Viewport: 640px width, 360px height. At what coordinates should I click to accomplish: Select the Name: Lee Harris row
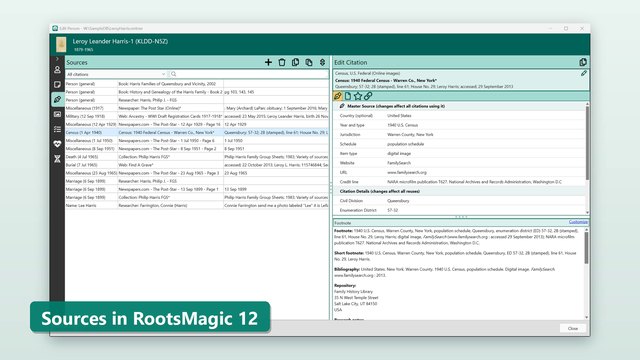pyautogui.click(x=197, y=205)
